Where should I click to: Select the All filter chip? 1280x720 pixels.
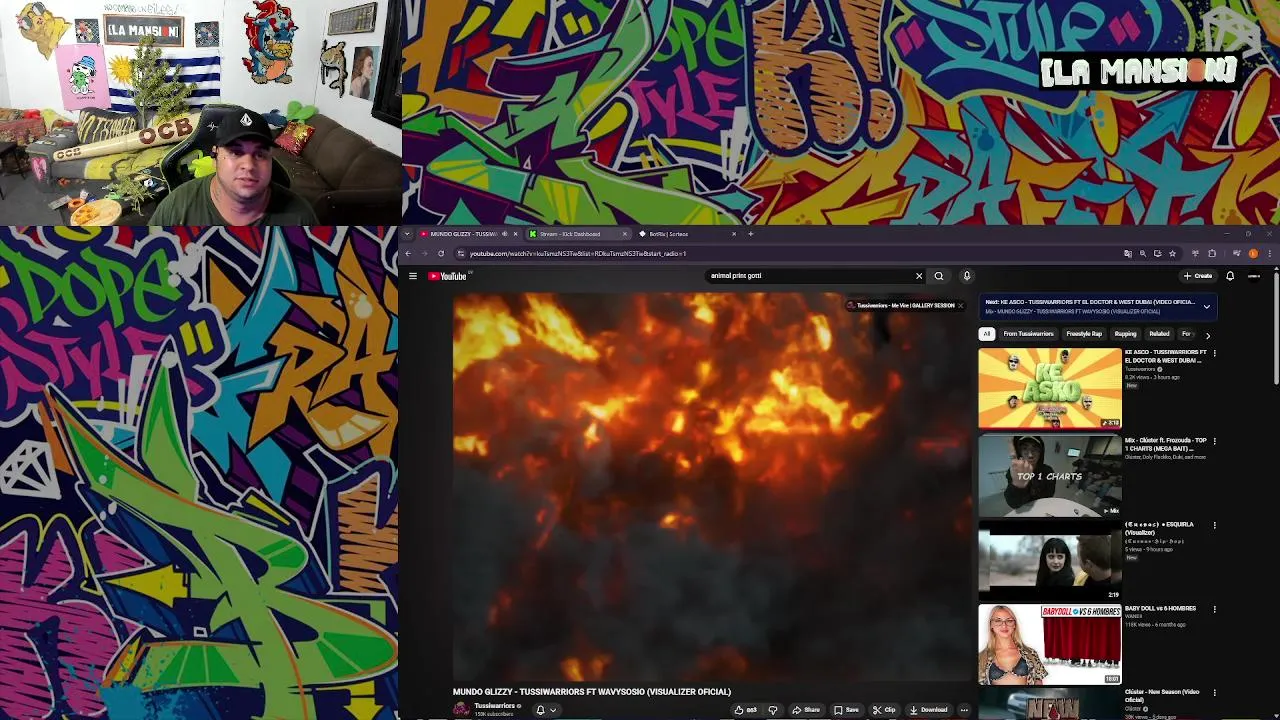pos(987,334)
